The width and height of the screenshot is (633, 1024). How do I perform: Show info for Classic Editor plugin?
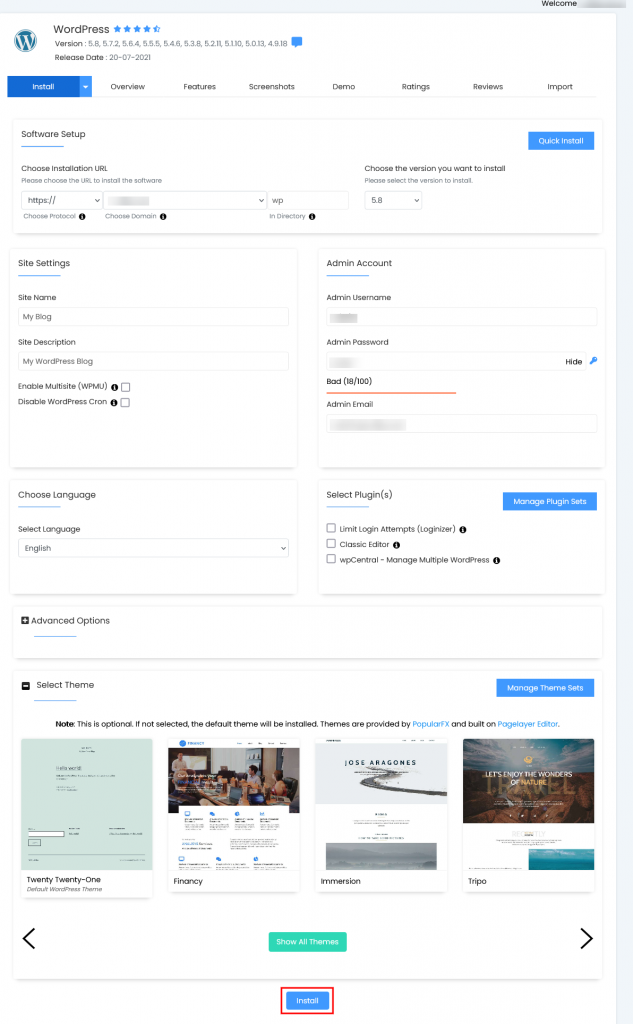tap(397, 545)
